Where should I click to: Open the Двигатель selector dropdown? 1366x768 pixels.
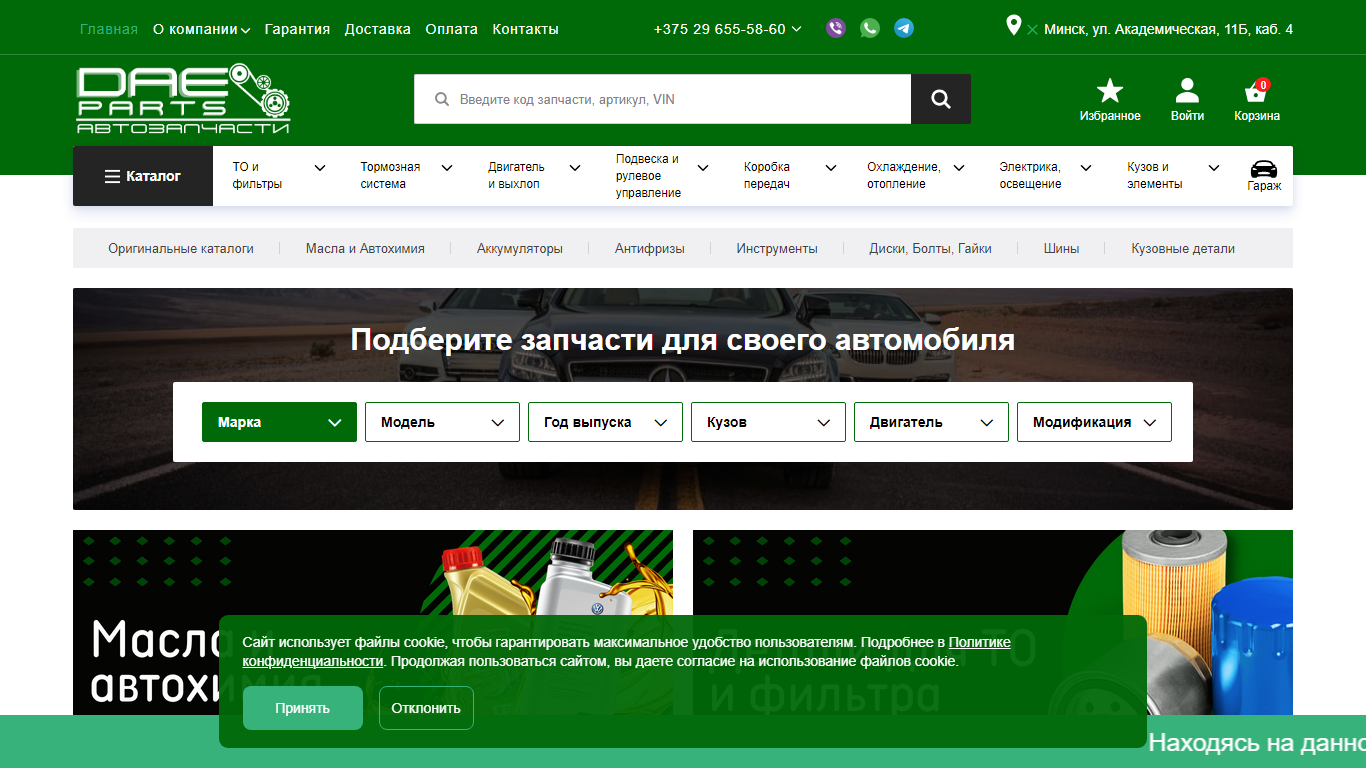pyautogui.click(x=931, y=422)
